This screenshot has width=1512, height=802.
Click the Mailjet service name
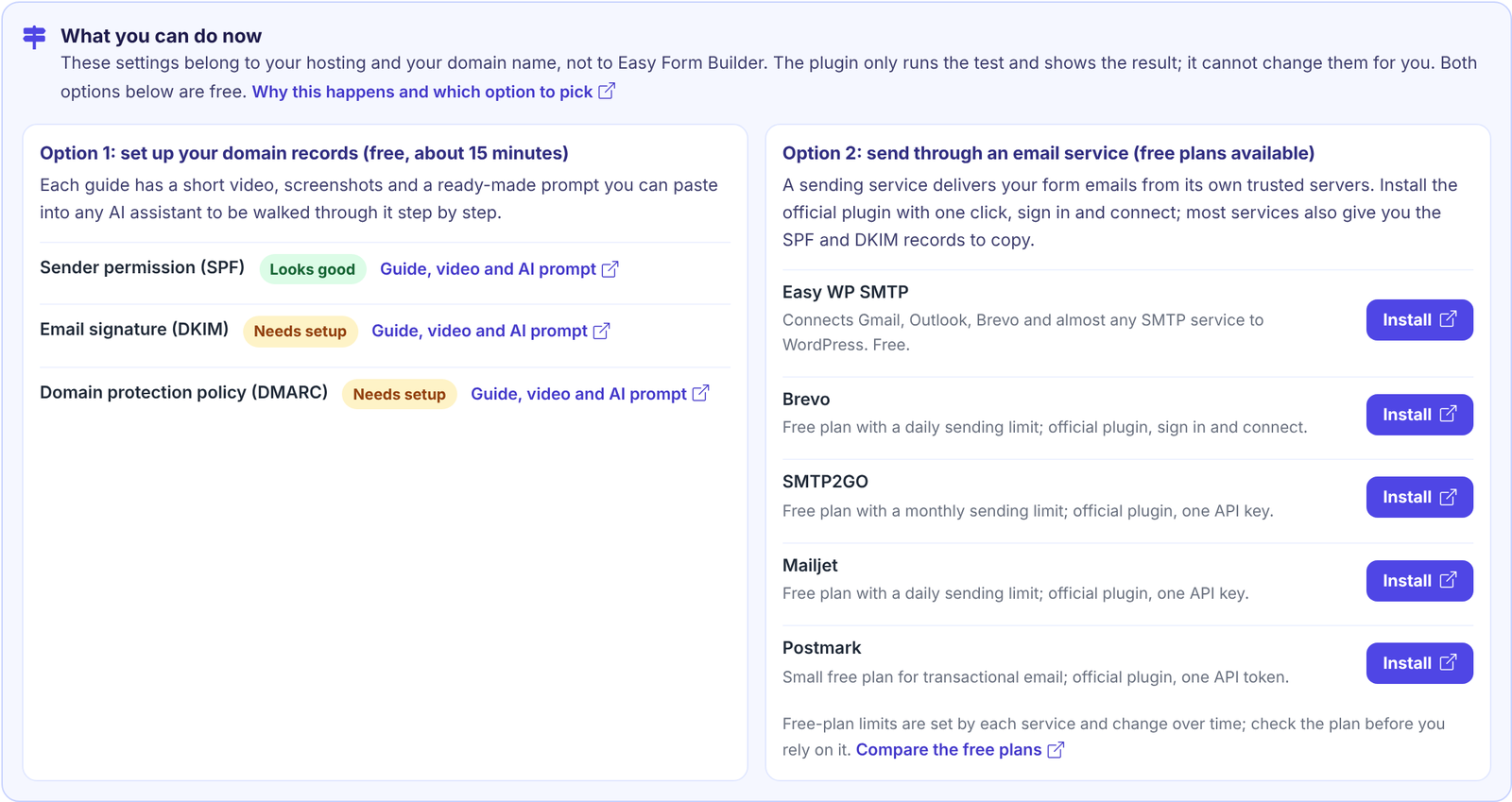(x=810, y=566)
